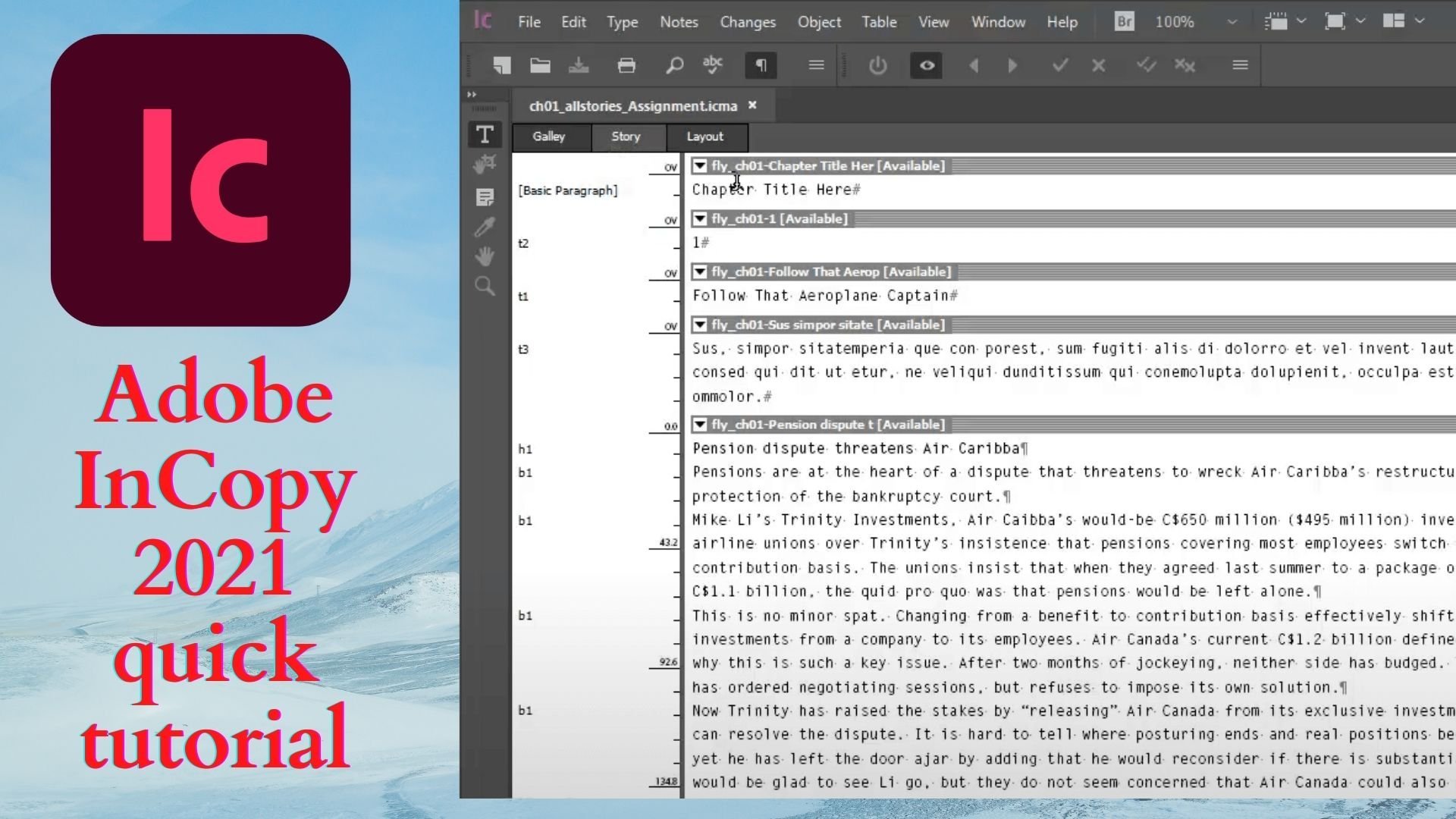Toggle checkbox for fly_ch01-Pension dispute t story
The height and width of the screenshot is (819, 1456).
700,425
